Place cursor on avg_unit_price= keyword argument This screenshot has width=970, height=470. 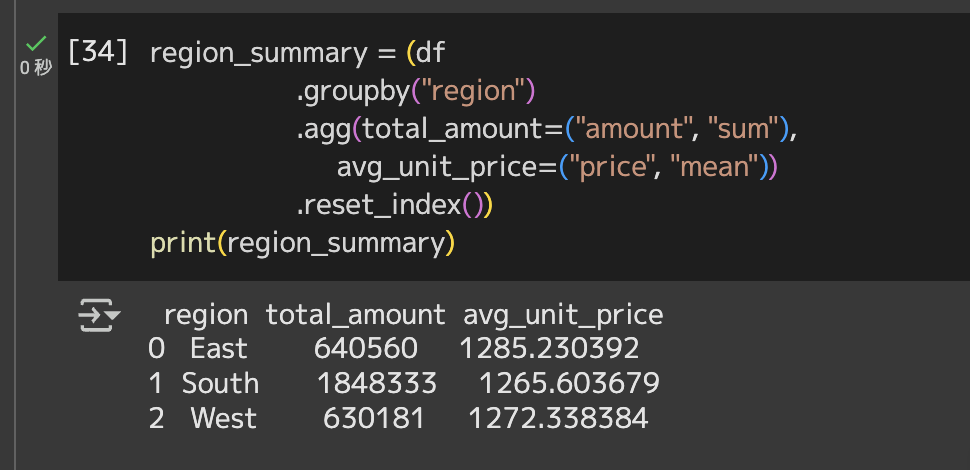tap(447, 168)
